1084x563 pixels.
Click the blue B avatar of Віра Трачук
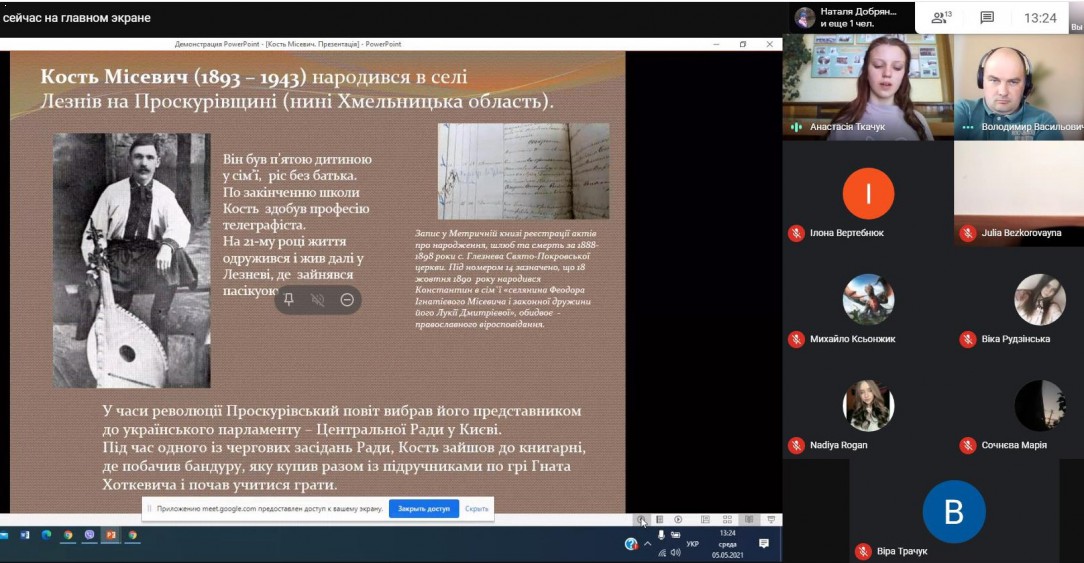click(x=954, y=512)
